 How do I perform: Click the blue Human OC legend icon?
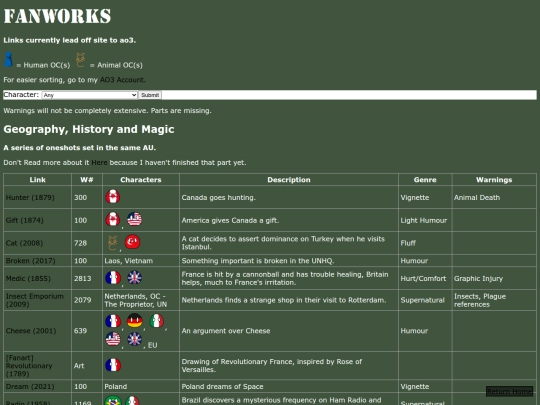(8, 60)
